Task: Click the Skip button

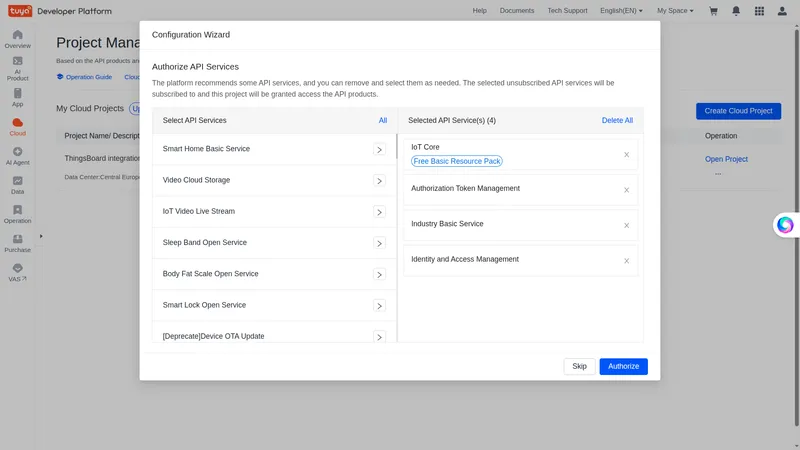Action: click(x=579, y=366)
